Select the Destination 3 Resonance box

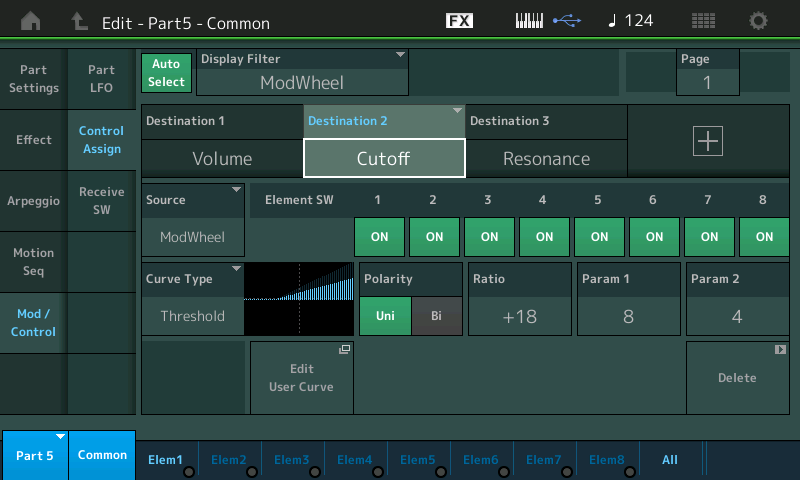click(x=546, y=158)
